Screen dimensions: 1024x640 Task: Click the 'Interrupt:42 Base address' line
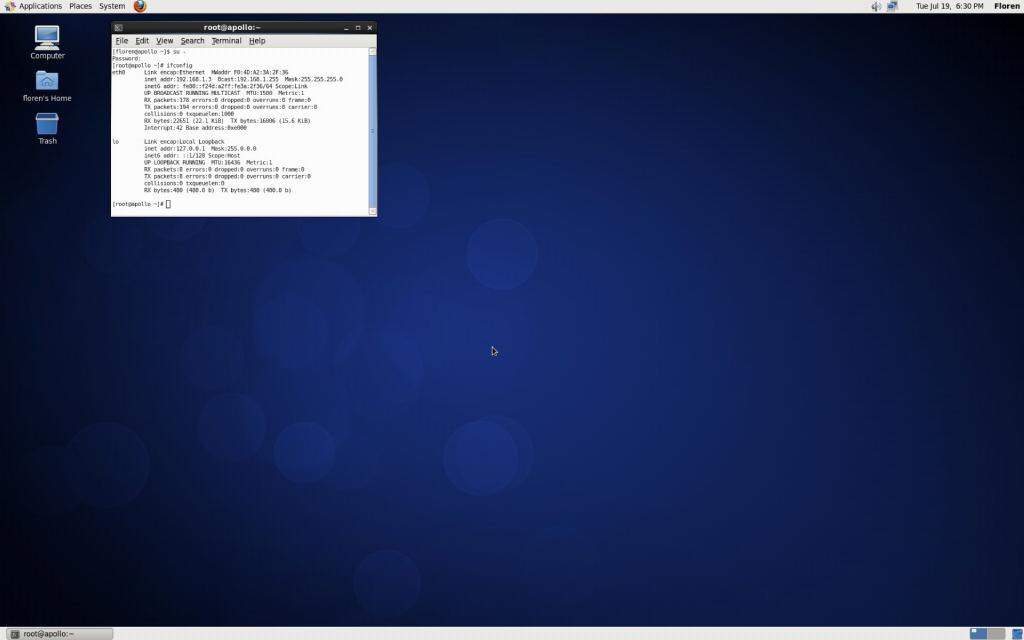coord(195,128)
